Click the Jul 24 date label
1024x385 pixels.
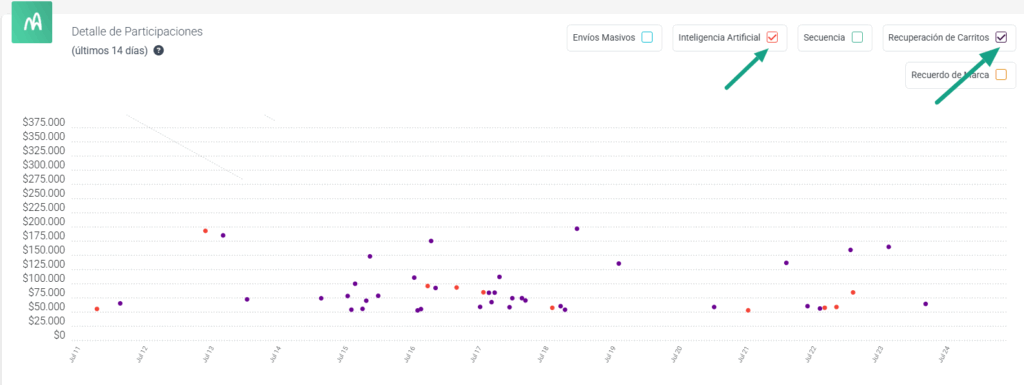944,355
